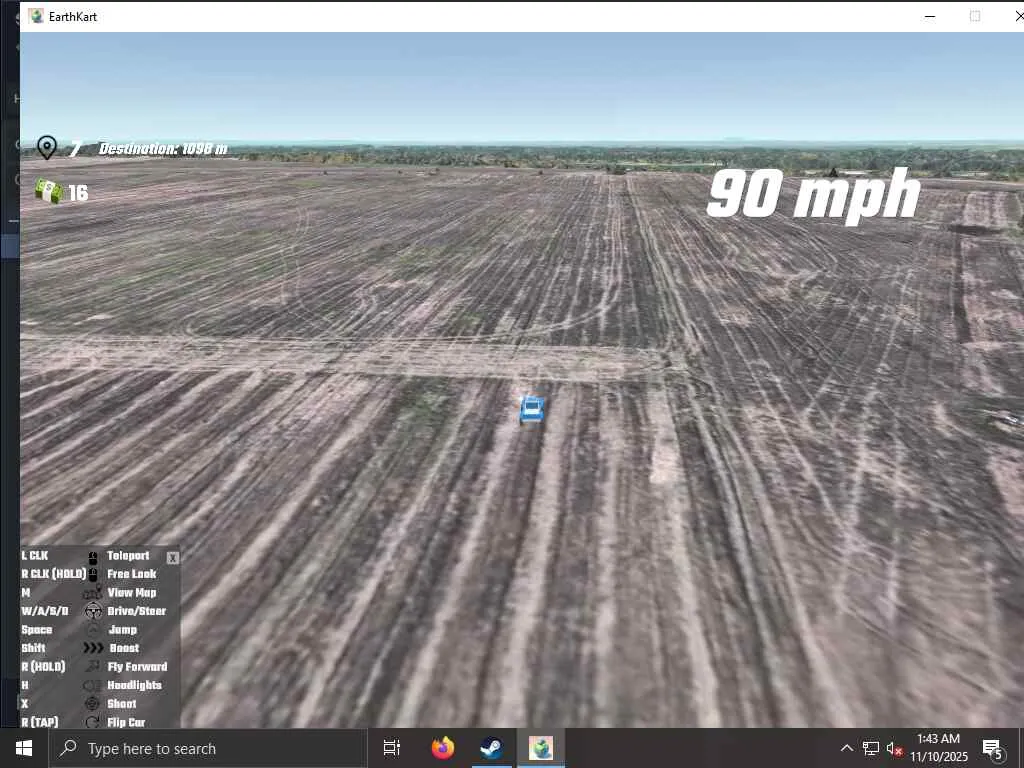The image size is (1024, 768).
Task: Click the EarthKart title bar app icon
Action: click(x=37, y=16)
